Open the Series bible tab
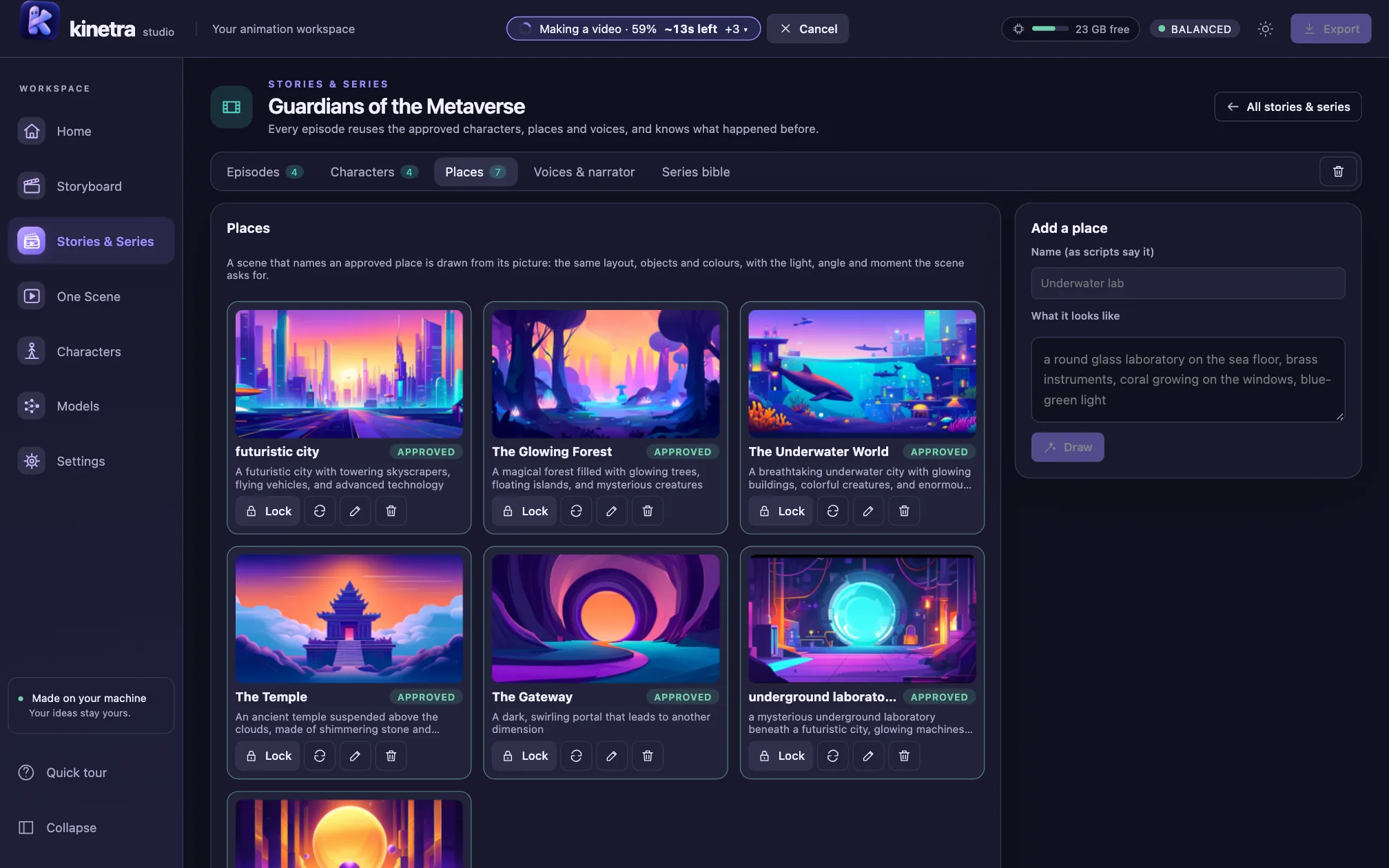Viewport: 1389px width, 868px height. 695,172
